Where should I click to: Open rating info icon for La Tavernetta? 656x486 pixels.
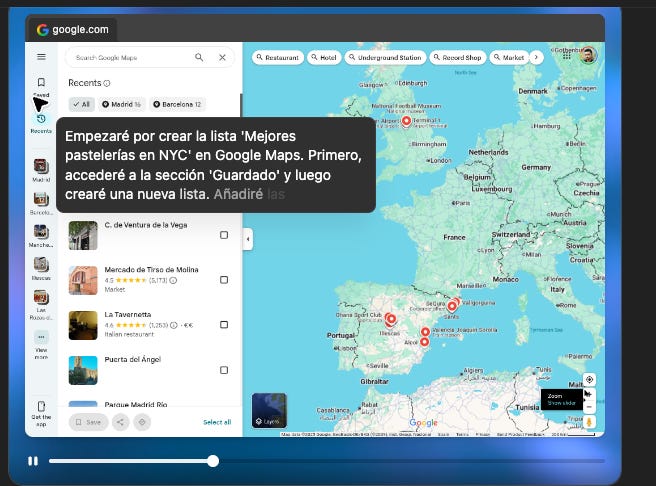pos(174,325)
